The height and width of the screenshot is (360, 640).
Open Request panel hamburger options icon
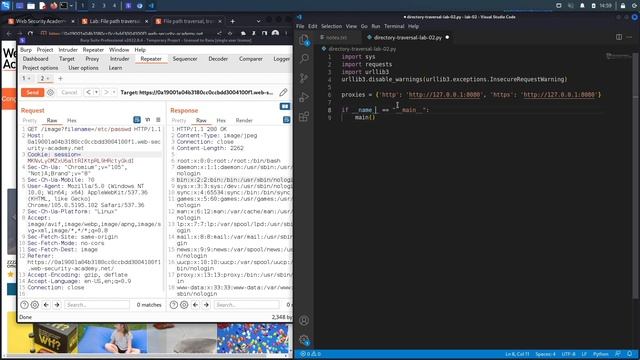158,120
